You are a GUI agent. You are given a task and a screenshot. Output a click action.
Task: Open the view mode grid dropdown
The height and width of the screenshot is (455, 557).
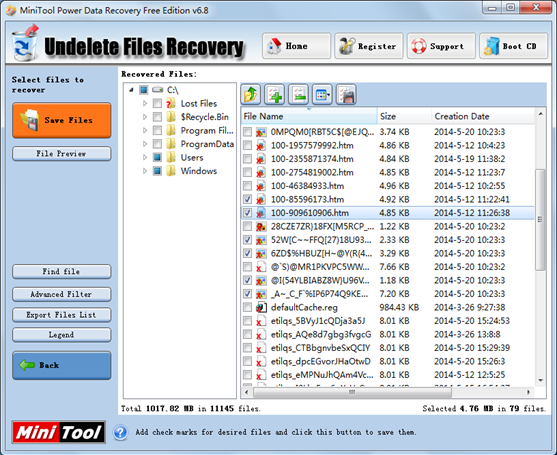point(322,95)
